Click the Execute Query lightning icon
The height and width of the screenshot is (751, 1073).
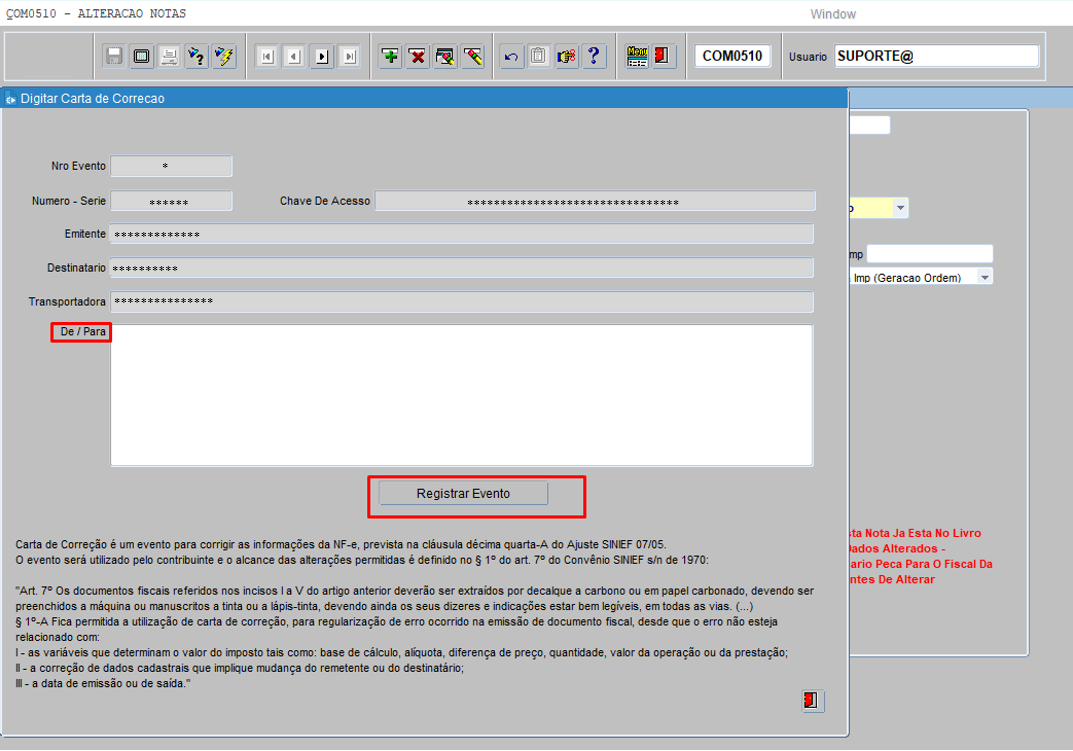click(x=224, y=56)
